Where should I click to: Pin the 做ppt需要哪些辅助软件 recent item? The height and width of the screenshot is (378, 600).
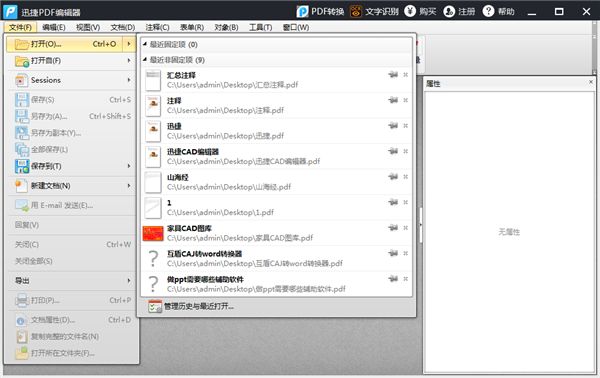click(x=393, y=279)
